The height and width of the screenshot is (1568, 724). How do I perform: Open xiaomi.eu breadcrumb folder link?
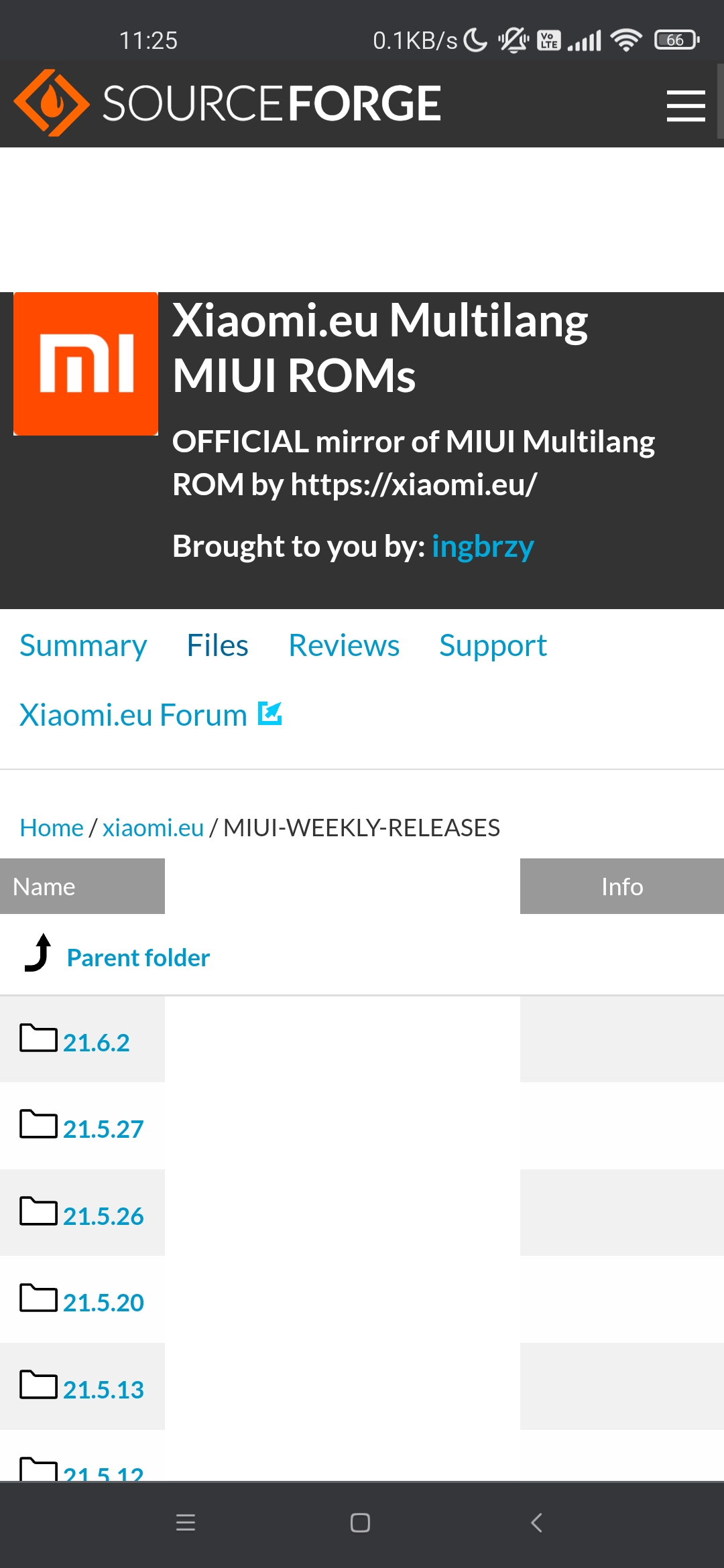153,828
